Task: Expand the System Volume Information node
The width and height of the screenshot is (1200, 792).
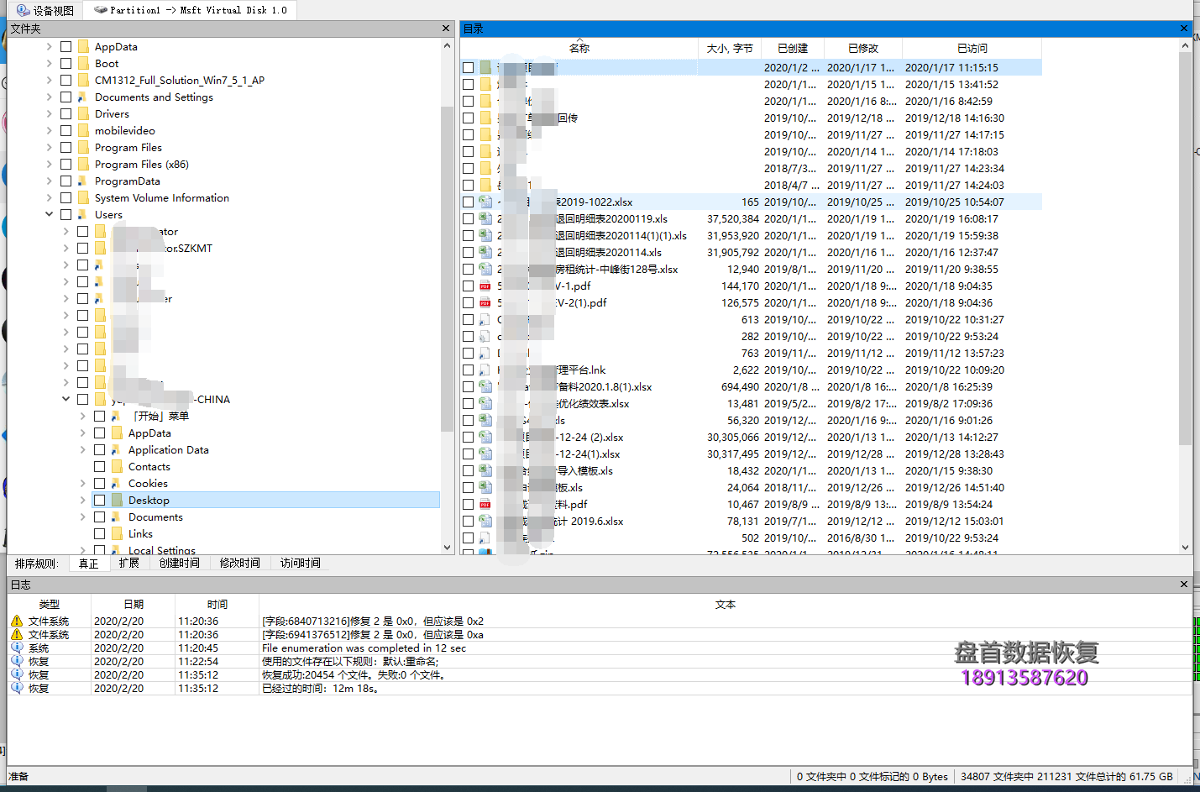Action: 49,198
